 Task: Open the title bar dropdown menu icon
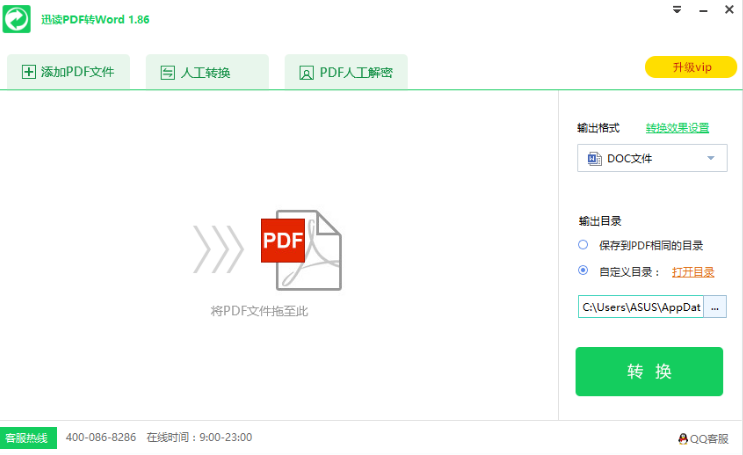tap(677, 9)
